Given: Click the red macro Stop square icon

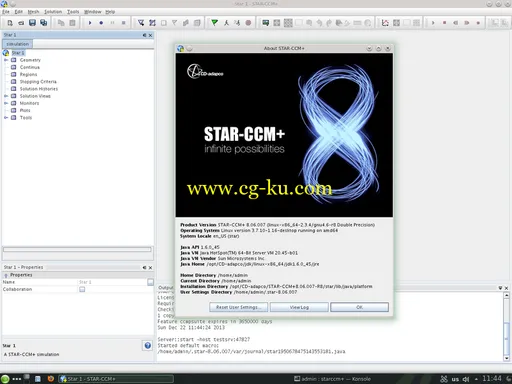Looking at the screenshot, I should (x=444, y=23).
